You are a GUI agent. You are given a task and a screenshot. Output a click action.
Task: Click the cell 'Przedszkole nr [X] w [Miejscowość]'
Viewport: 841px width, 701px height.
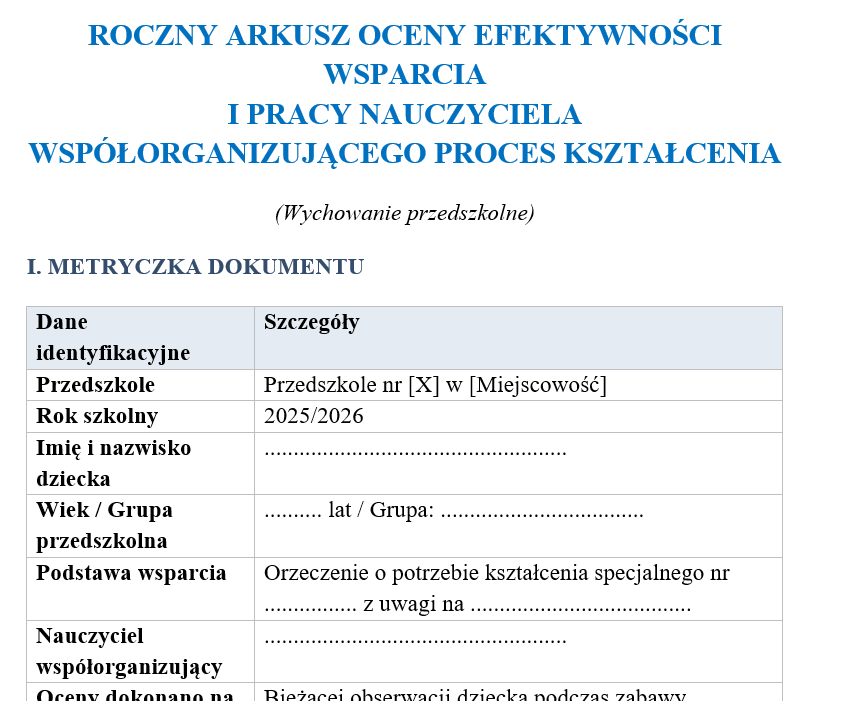pos(518,385)
